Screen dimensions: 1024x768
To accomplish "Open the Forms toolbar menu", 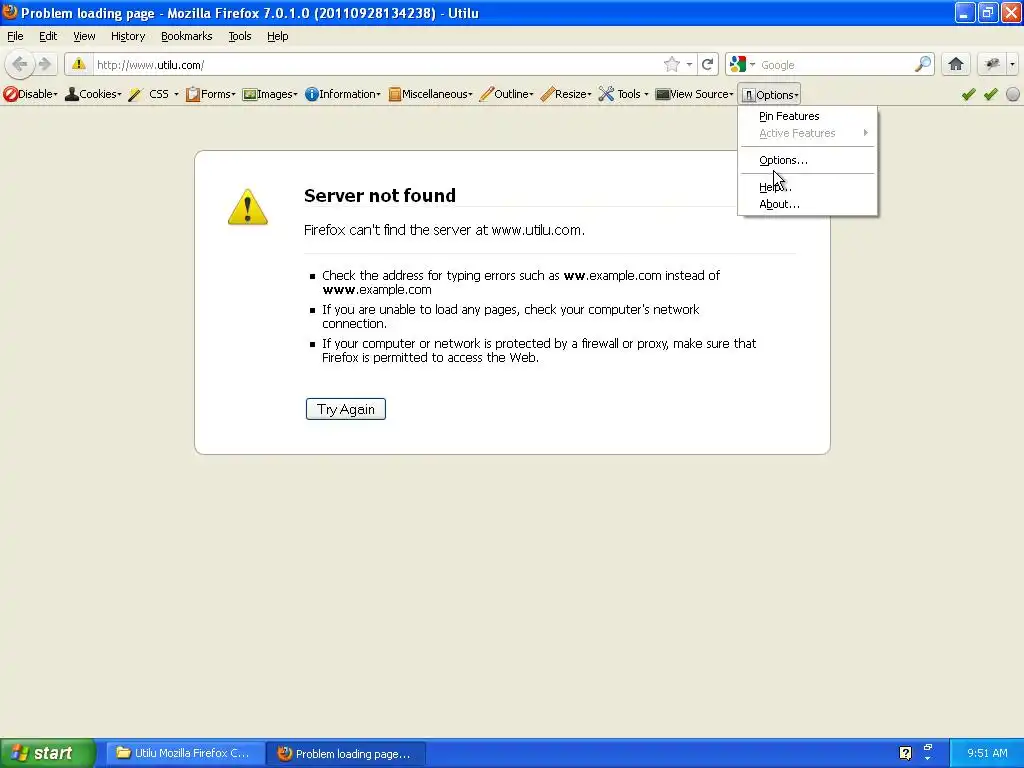I will point(210,94).
